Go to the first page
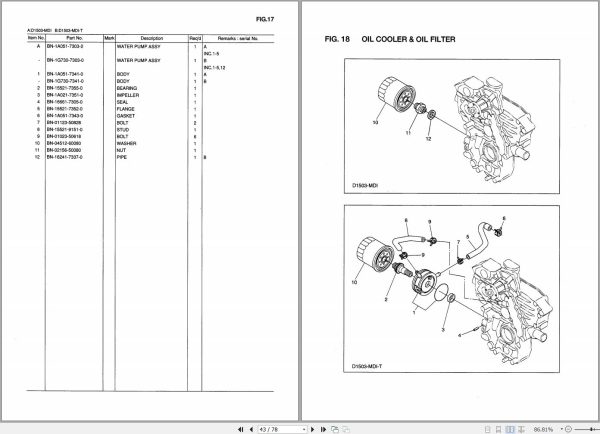Screen dimensions: 600x434 point(240,429)
